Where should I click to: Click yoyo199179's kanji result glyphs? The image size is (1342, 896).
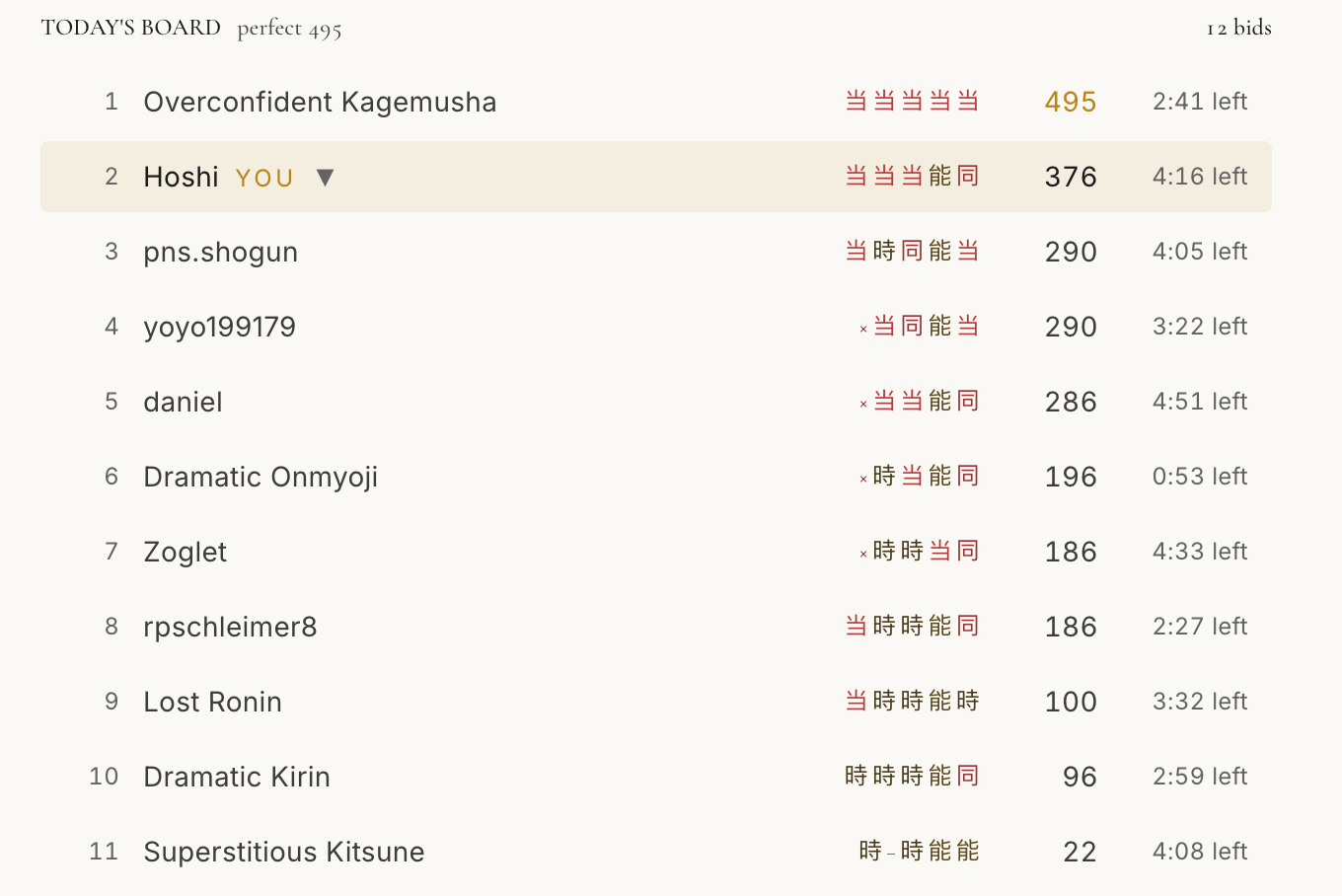click(x=919, y=327)
